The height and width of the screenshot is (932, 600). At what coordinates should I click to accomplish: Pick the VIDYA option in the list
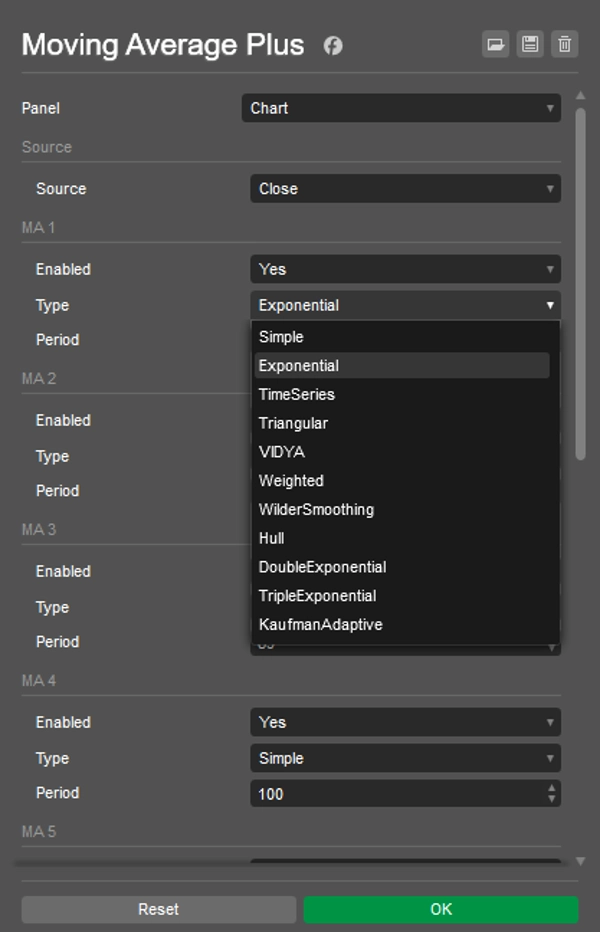tap(281, 452)
